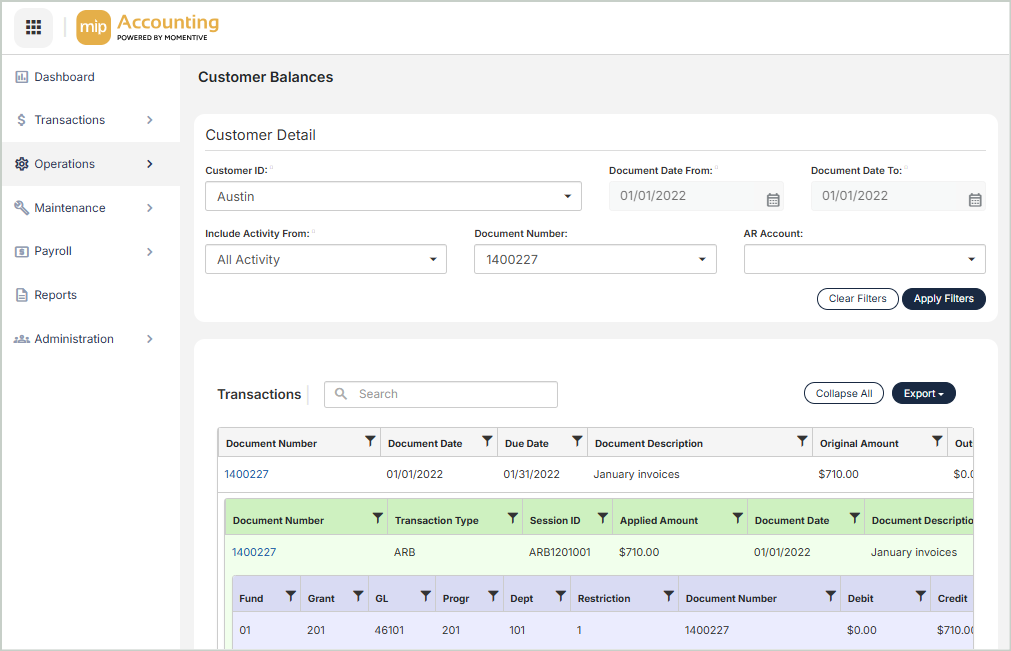Expand the Include Activity From dropdown
Viewport: 1011px width, 651px height.
click(325, 260)
